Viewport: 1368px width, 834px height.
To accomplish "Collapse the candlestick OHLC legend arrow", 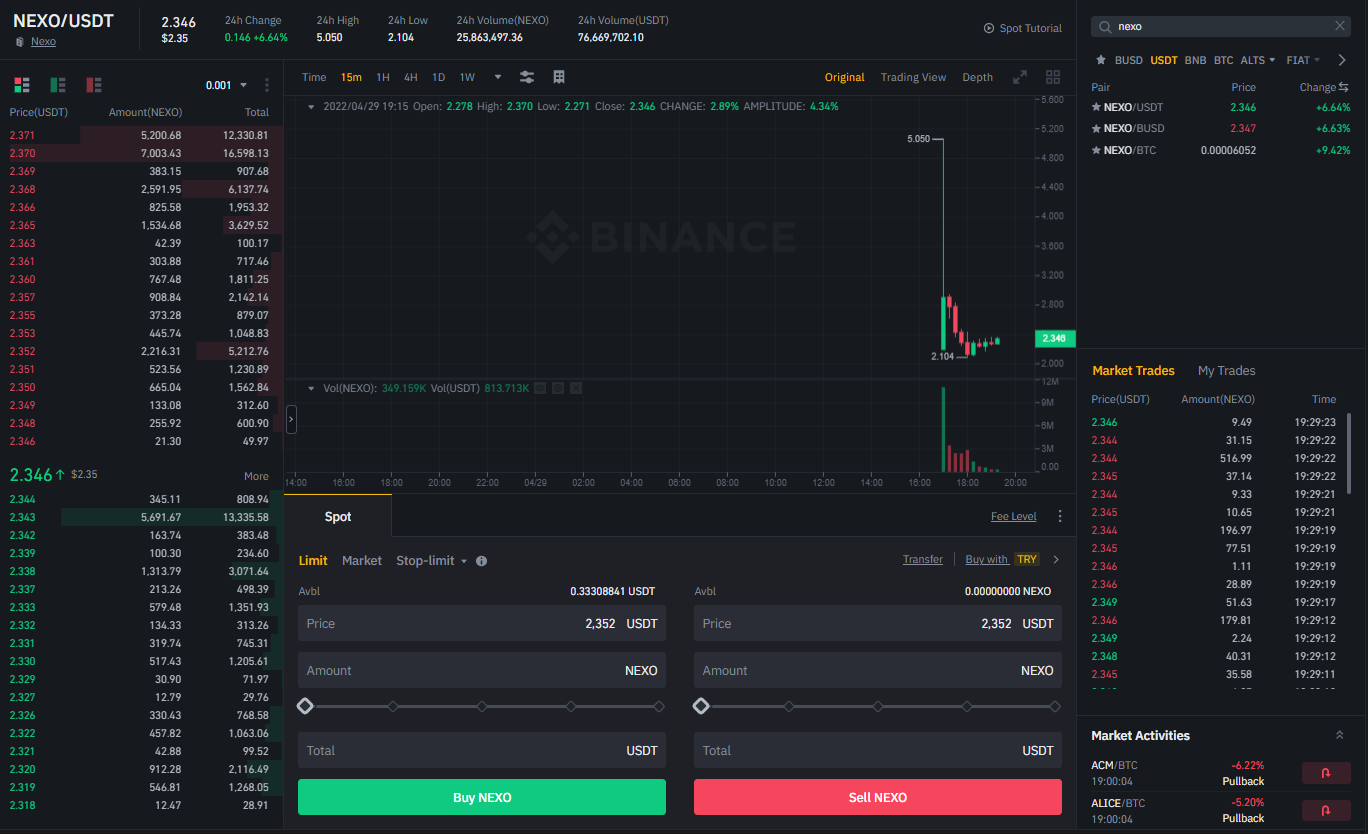I will [x=311, y=106].
